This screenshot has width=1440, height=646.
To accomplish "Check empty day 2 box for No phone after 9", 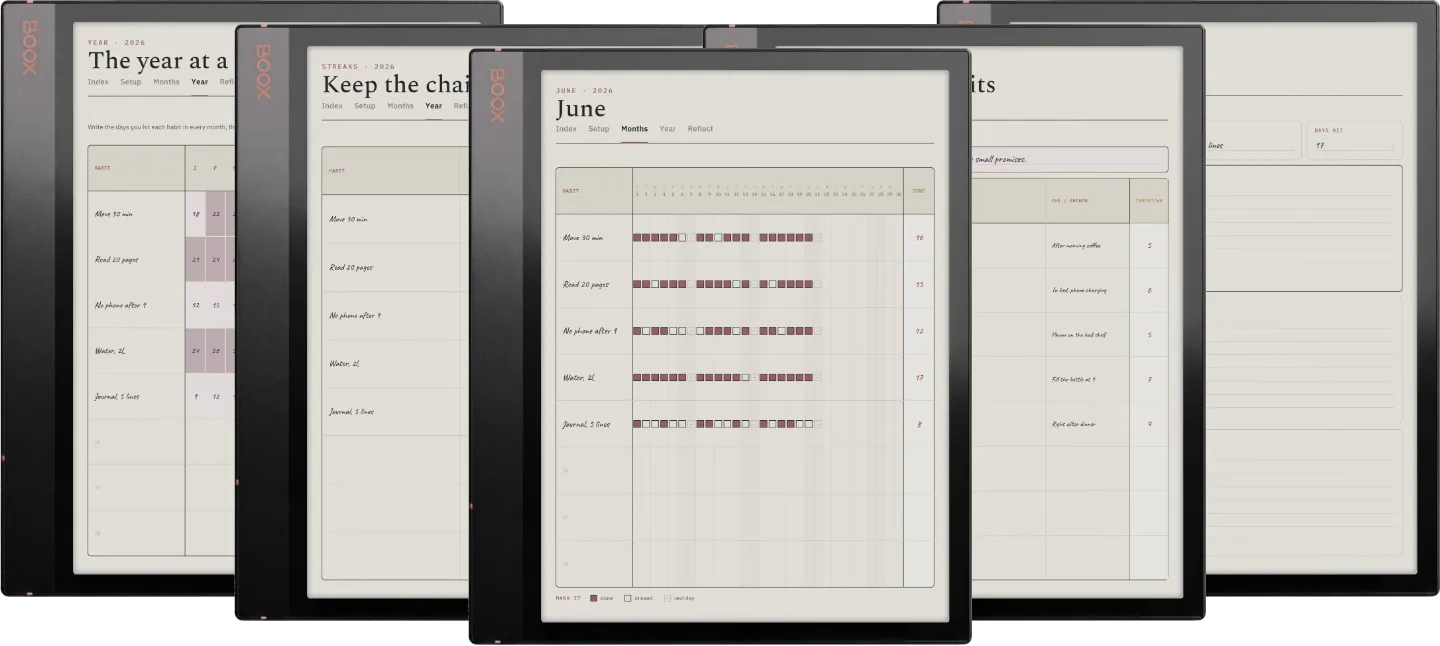I will point(646,331).
